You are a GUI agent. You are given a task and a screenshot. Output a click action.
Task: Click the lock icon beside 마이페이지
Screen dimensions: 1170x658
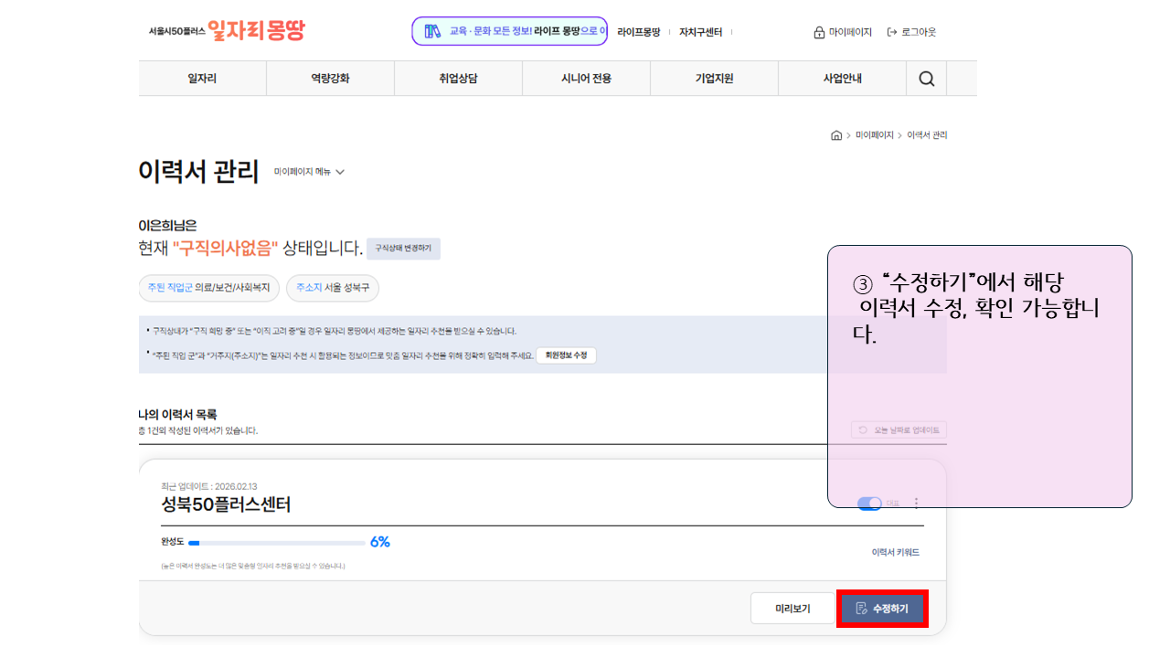[819, 32]
